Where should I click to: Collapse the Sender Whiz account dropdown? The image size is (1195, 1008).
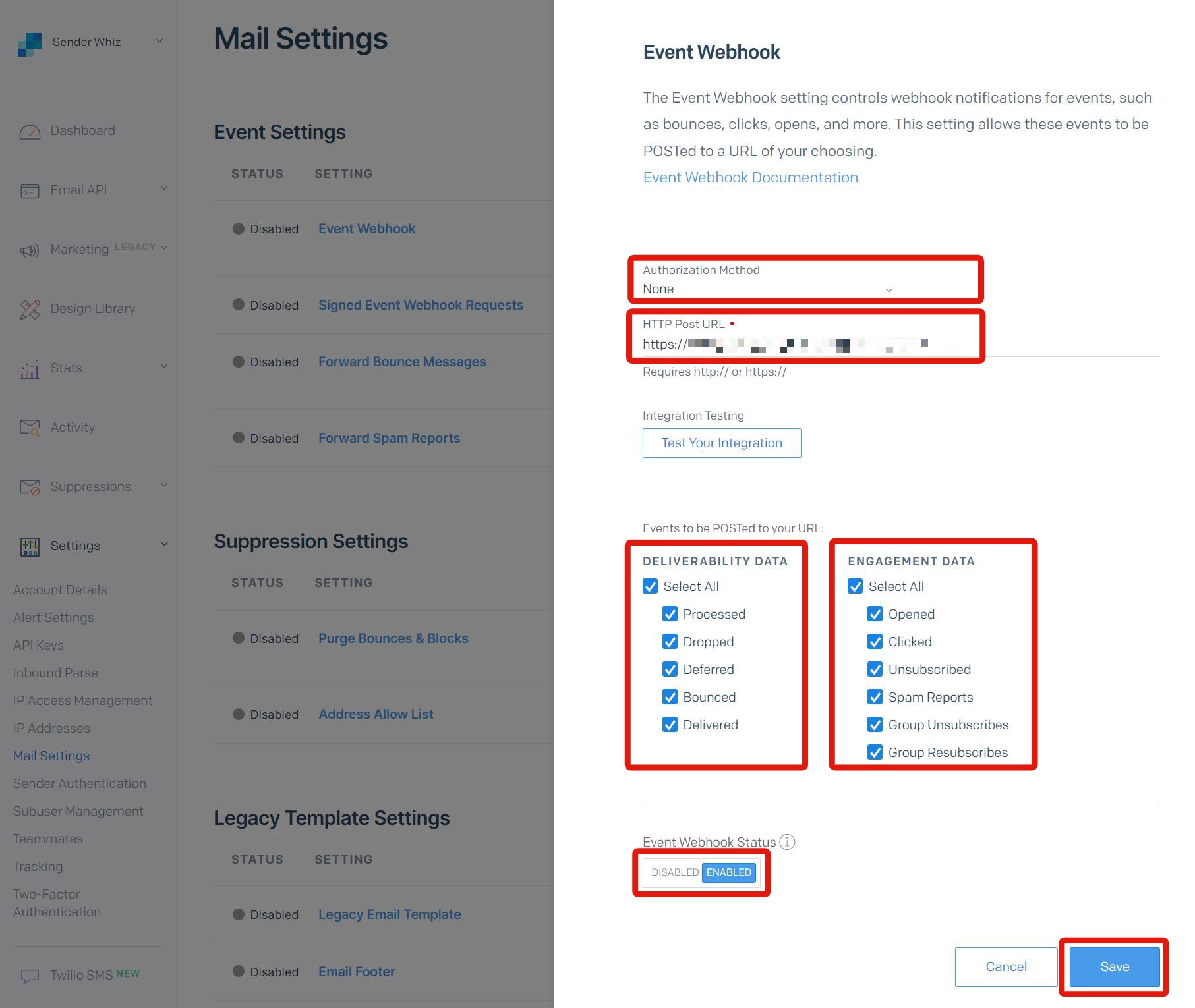(x=160, y=41)
